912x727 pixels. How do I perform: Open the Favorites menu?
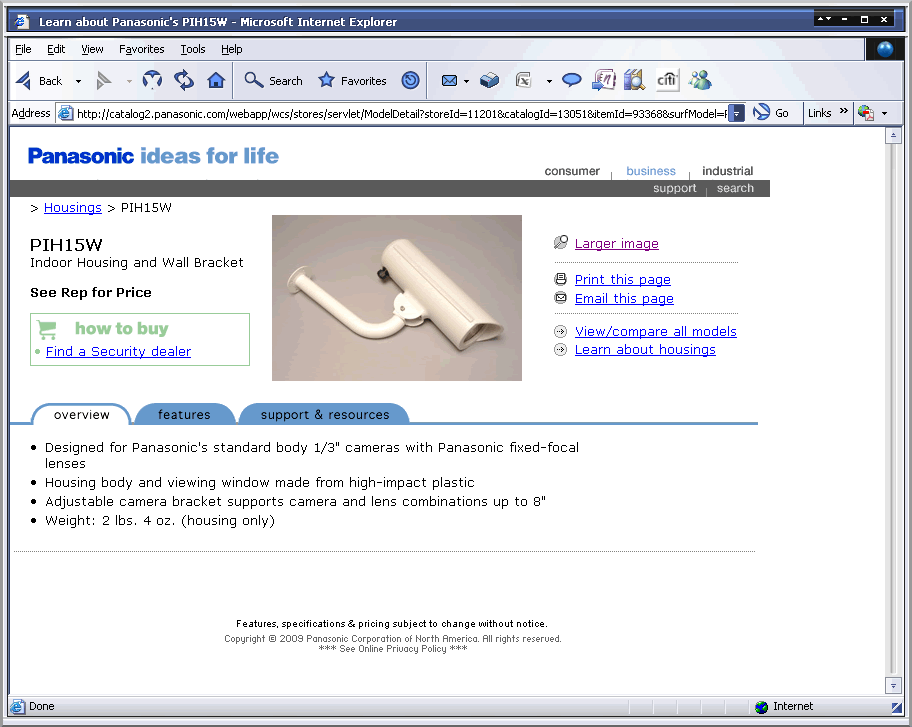click(x=141, y=49)
